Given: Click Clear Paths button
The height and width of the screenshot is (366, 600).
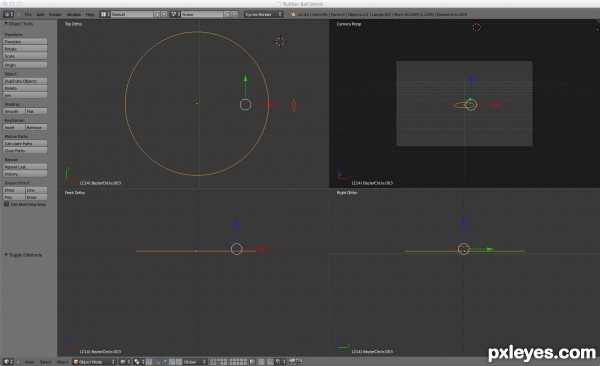Looking at the screenshot, I should (x=25, y=151).
